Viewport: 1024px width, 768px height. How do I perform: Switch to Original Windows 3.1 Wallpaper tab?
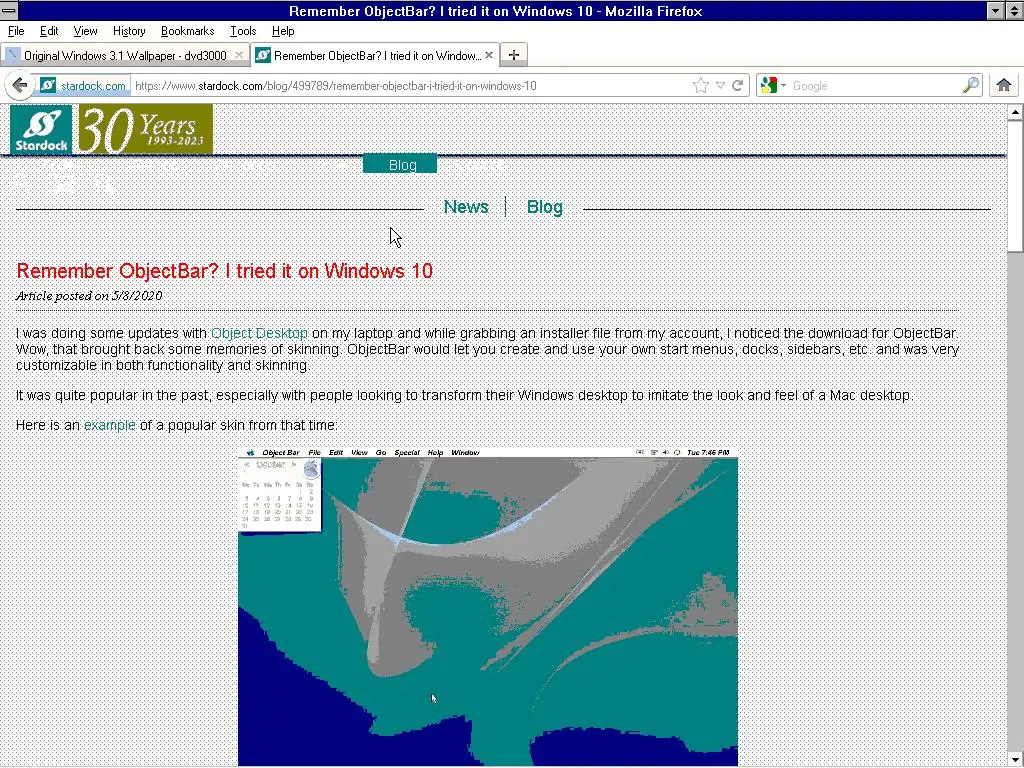125,56
